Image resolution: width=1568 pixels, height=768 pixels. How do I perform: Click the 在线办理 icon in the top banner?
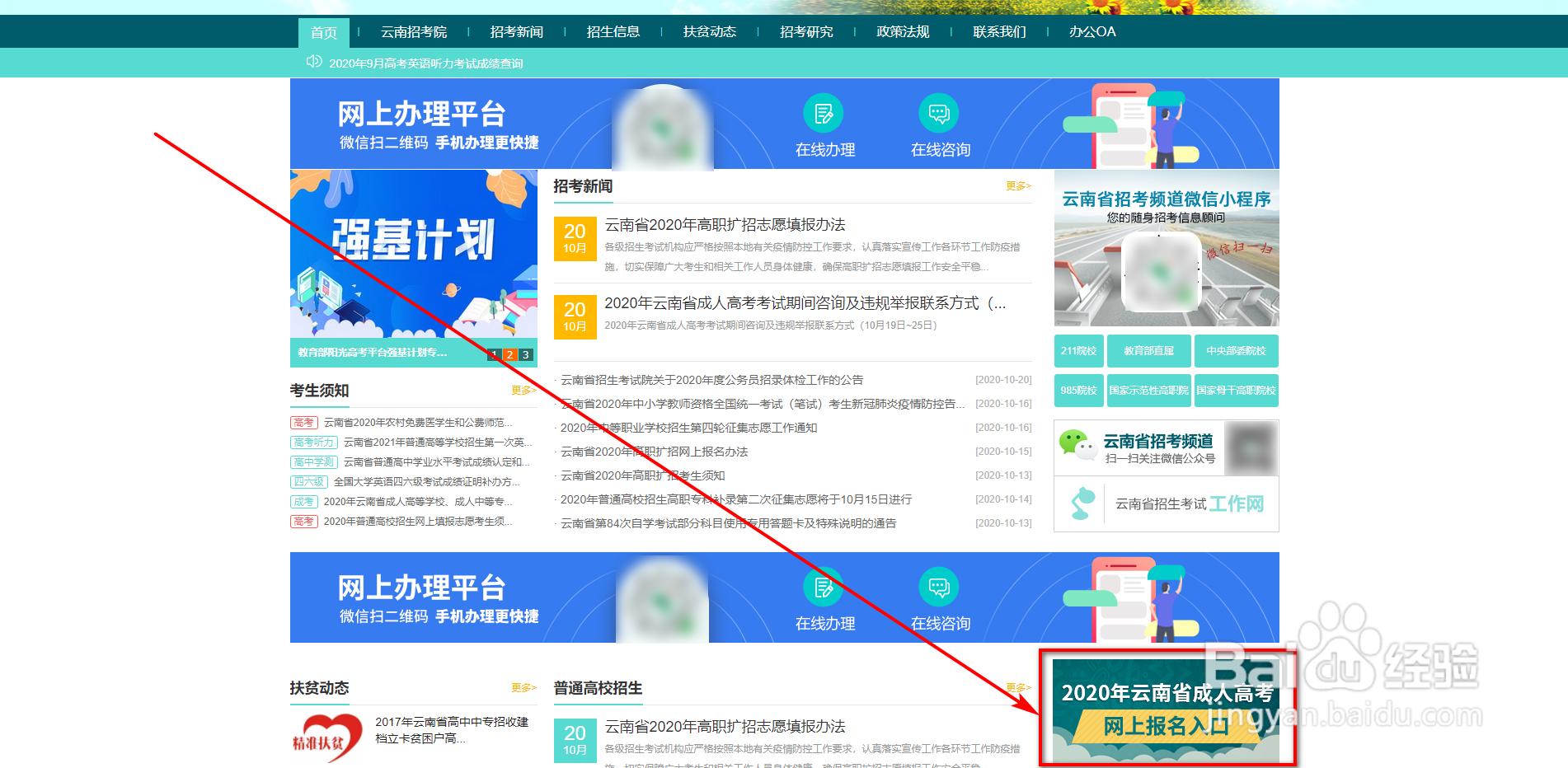pos(824,114)
